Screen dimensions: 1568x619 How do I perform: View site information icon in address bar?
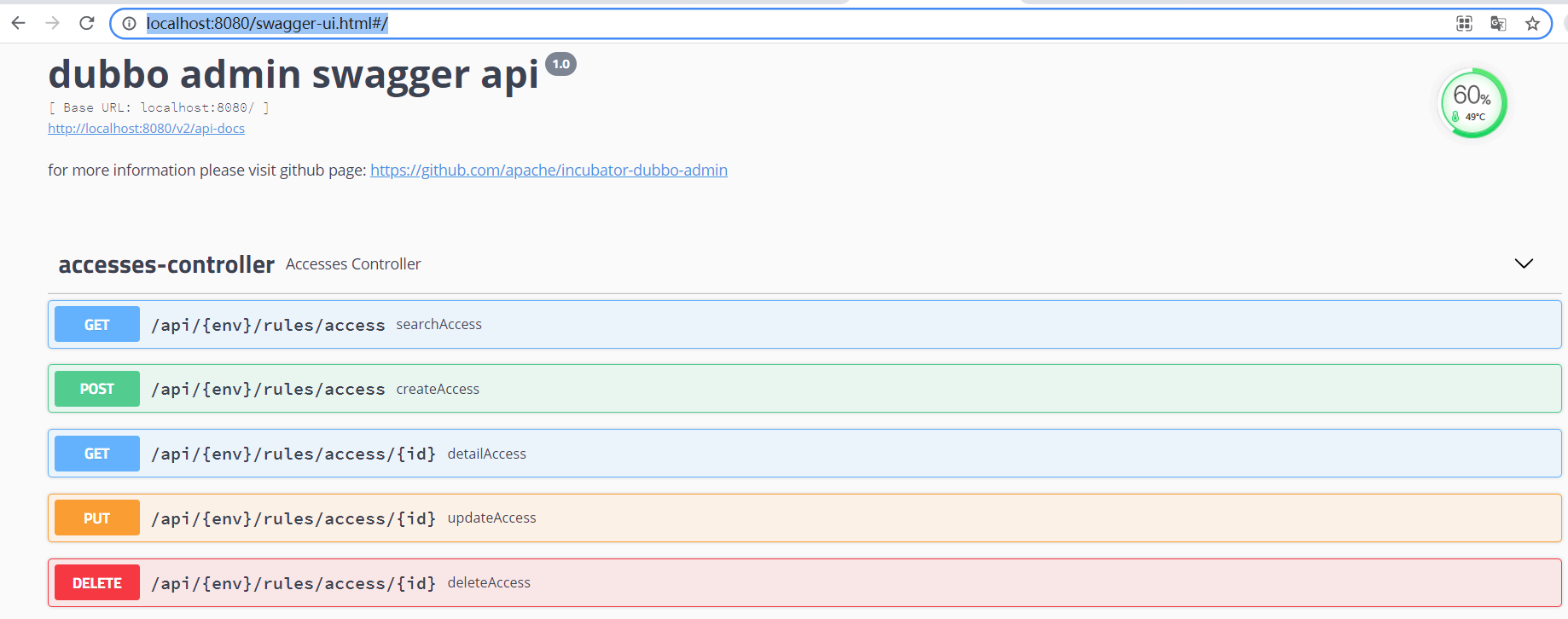click(x=129, y=24)
